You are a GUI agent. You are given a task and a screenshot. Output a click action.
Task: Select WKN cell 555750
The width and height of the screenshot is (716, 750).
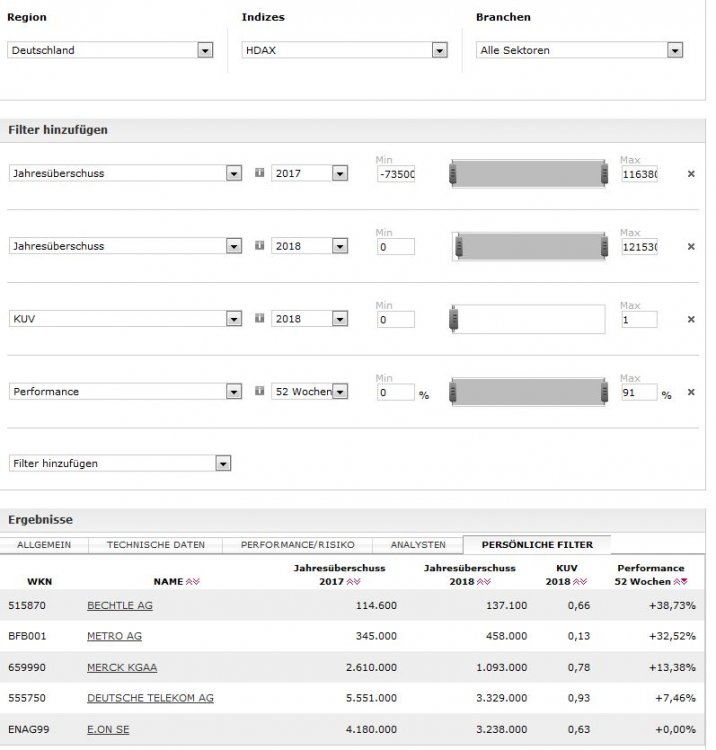[27, 698]
